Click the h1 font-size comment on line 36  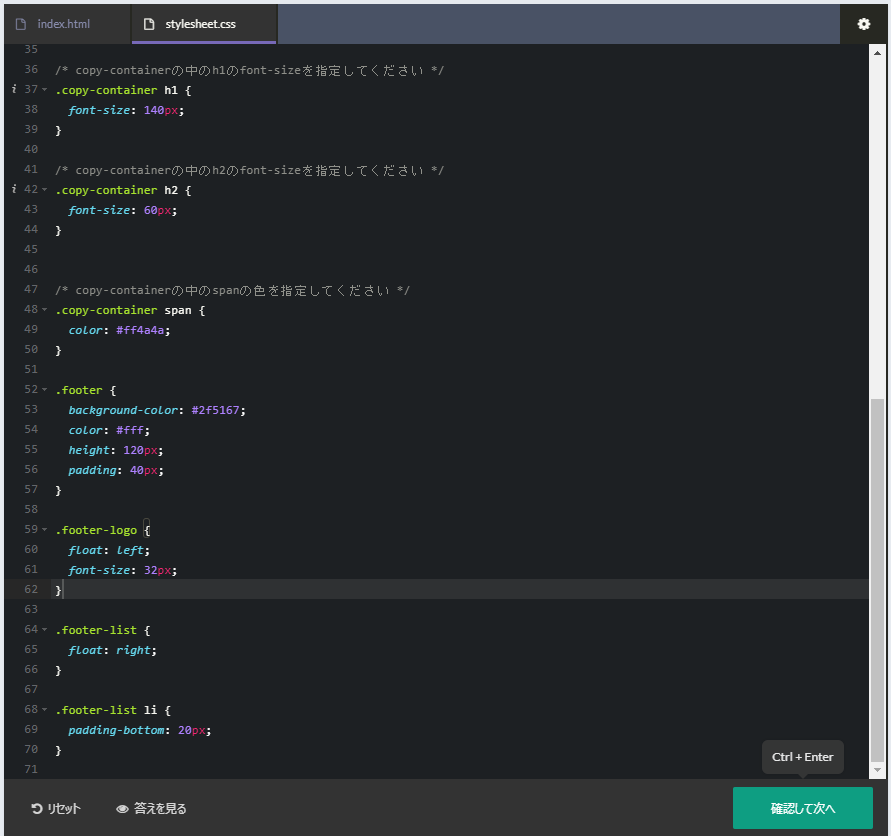(x=249, y=70)
